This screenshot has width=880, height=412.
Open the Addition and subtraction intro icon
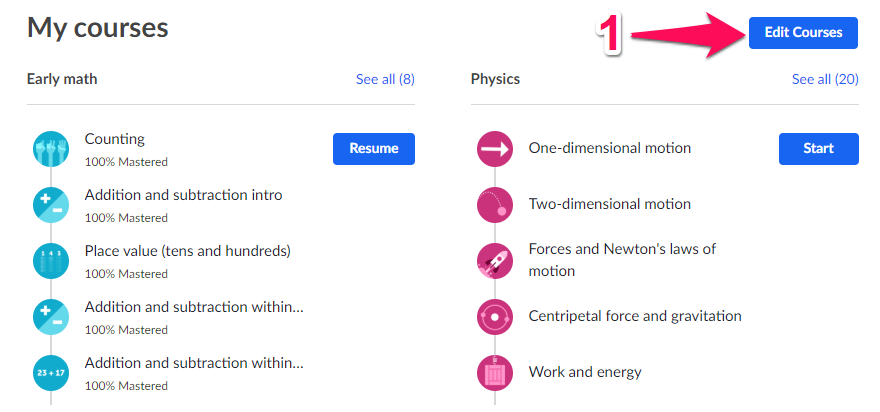coord(51,205)
